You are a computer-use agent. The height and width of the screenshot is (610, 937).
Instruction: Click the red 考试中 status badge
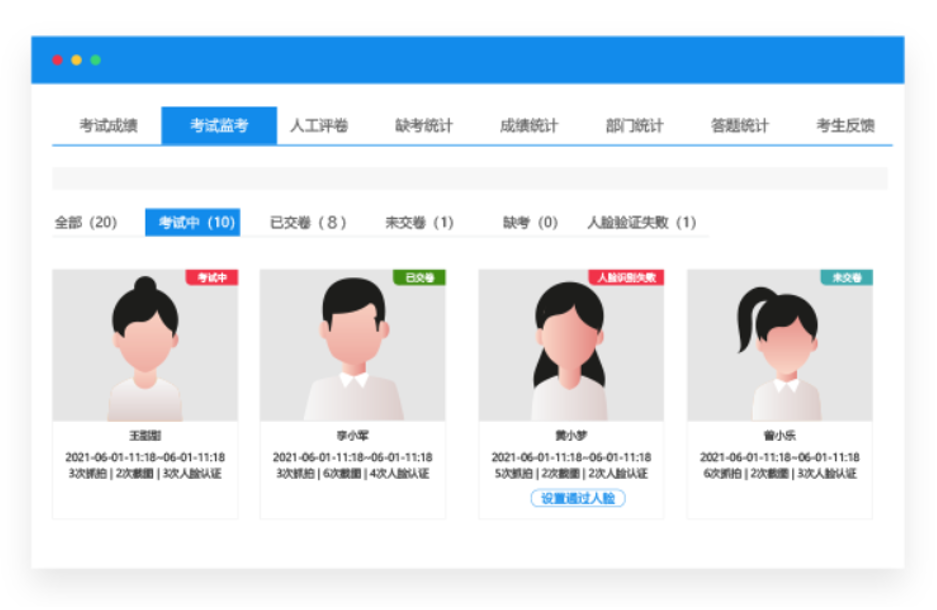(211, 278)
